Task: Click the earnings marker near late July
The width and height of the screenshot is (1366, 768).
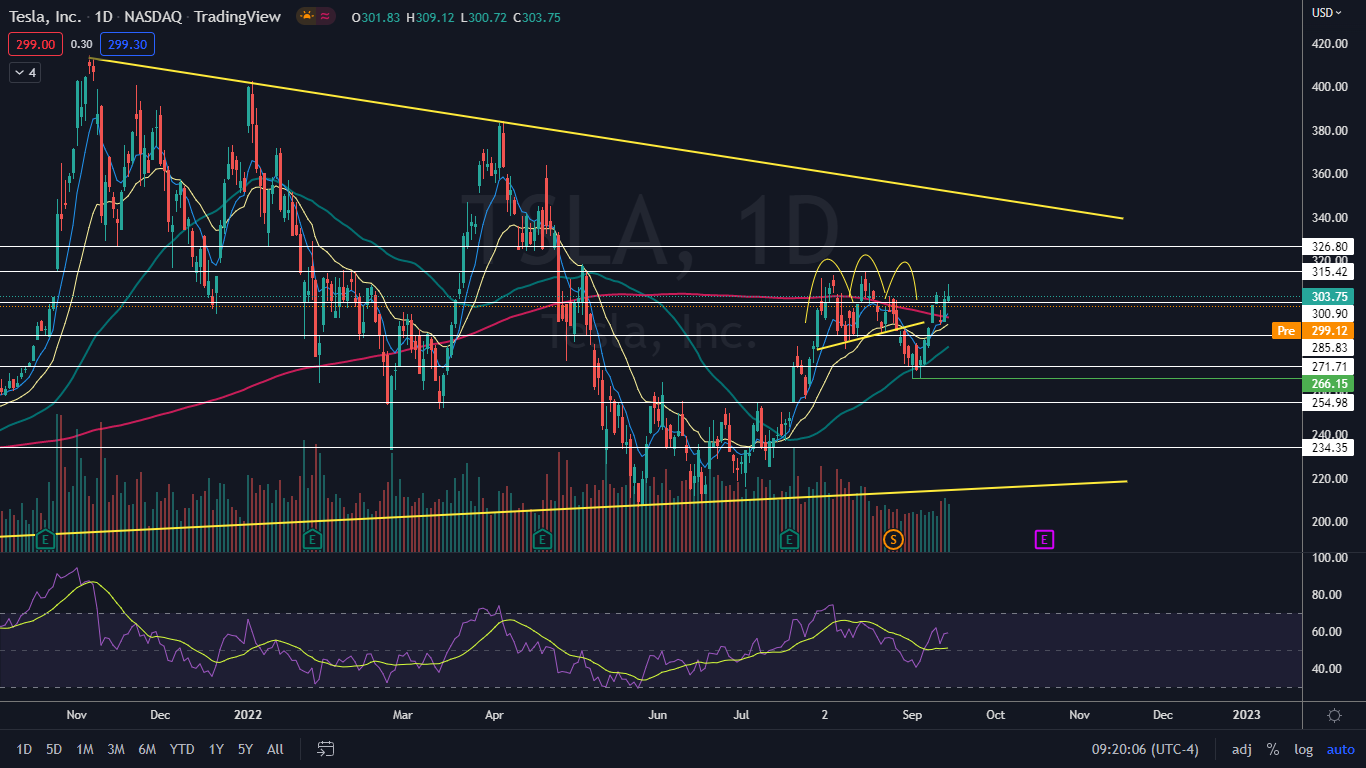Action: point(789,540)
